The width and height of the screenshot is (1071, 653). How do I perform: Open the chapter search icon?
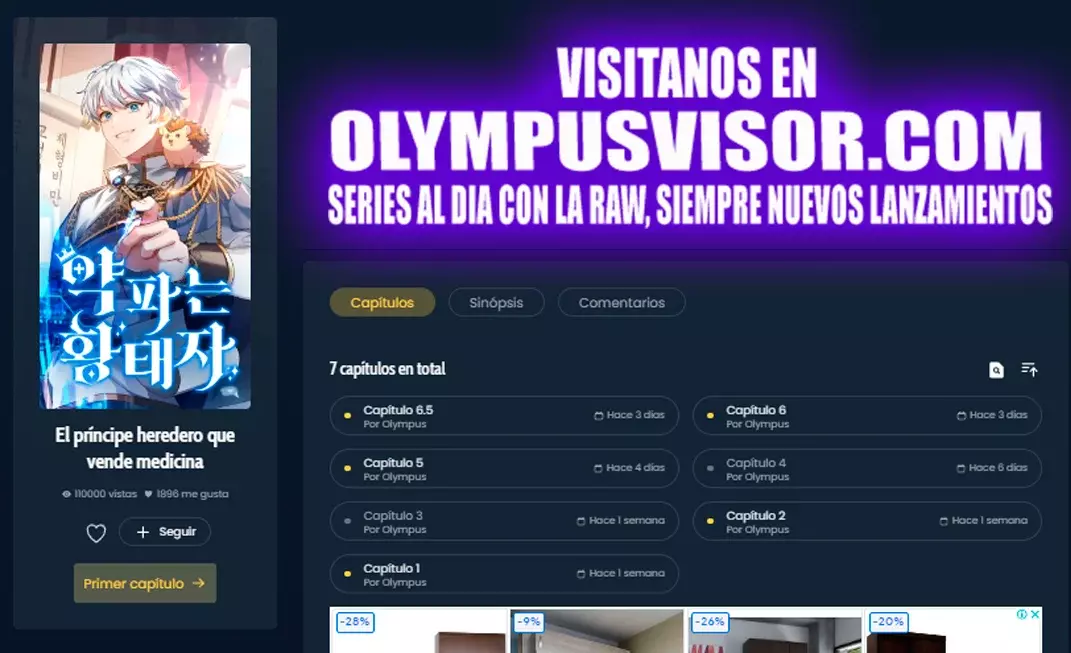(x=996, y=370)
